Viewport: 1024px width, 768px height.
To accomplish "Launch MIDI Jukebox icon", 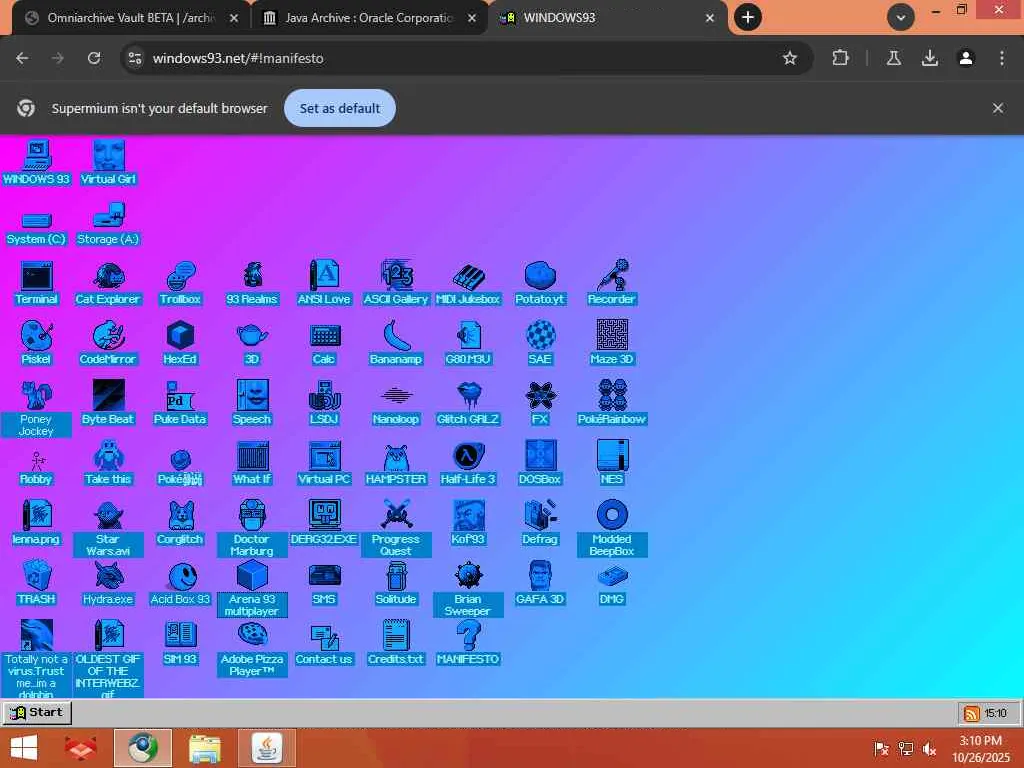I will click(468, 283).
